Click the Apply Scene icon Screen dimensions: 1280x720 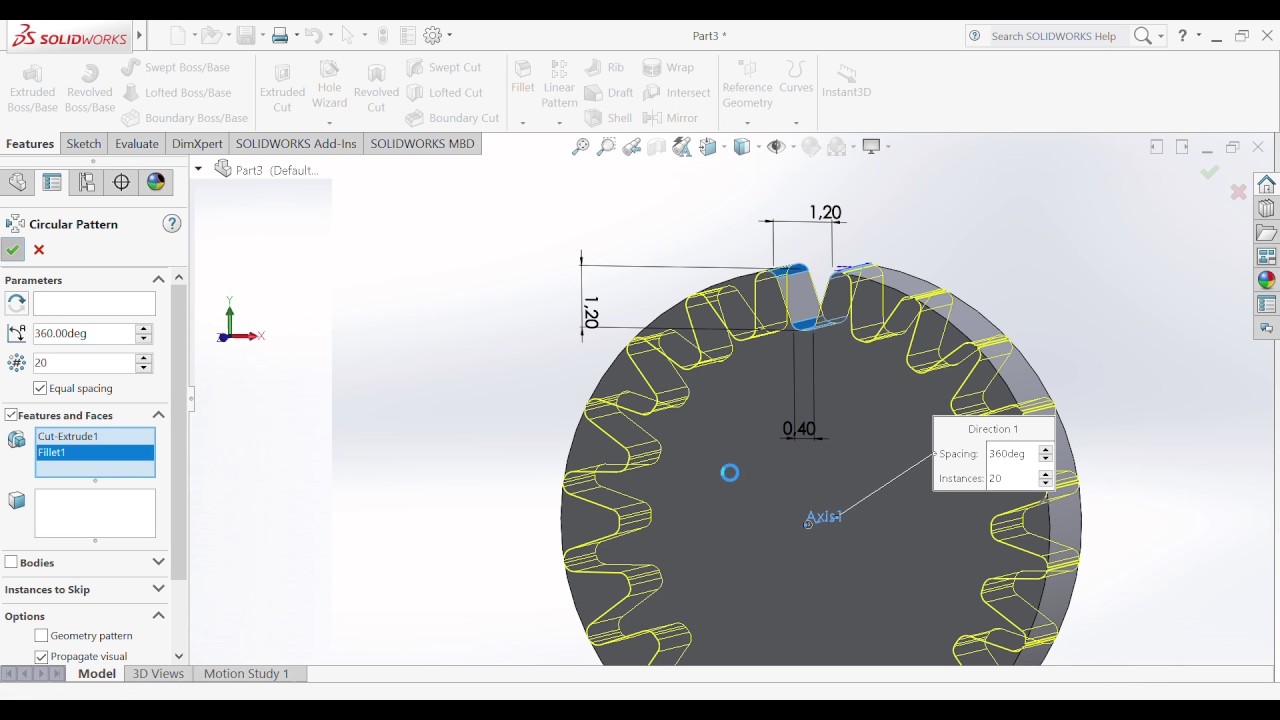838,147
